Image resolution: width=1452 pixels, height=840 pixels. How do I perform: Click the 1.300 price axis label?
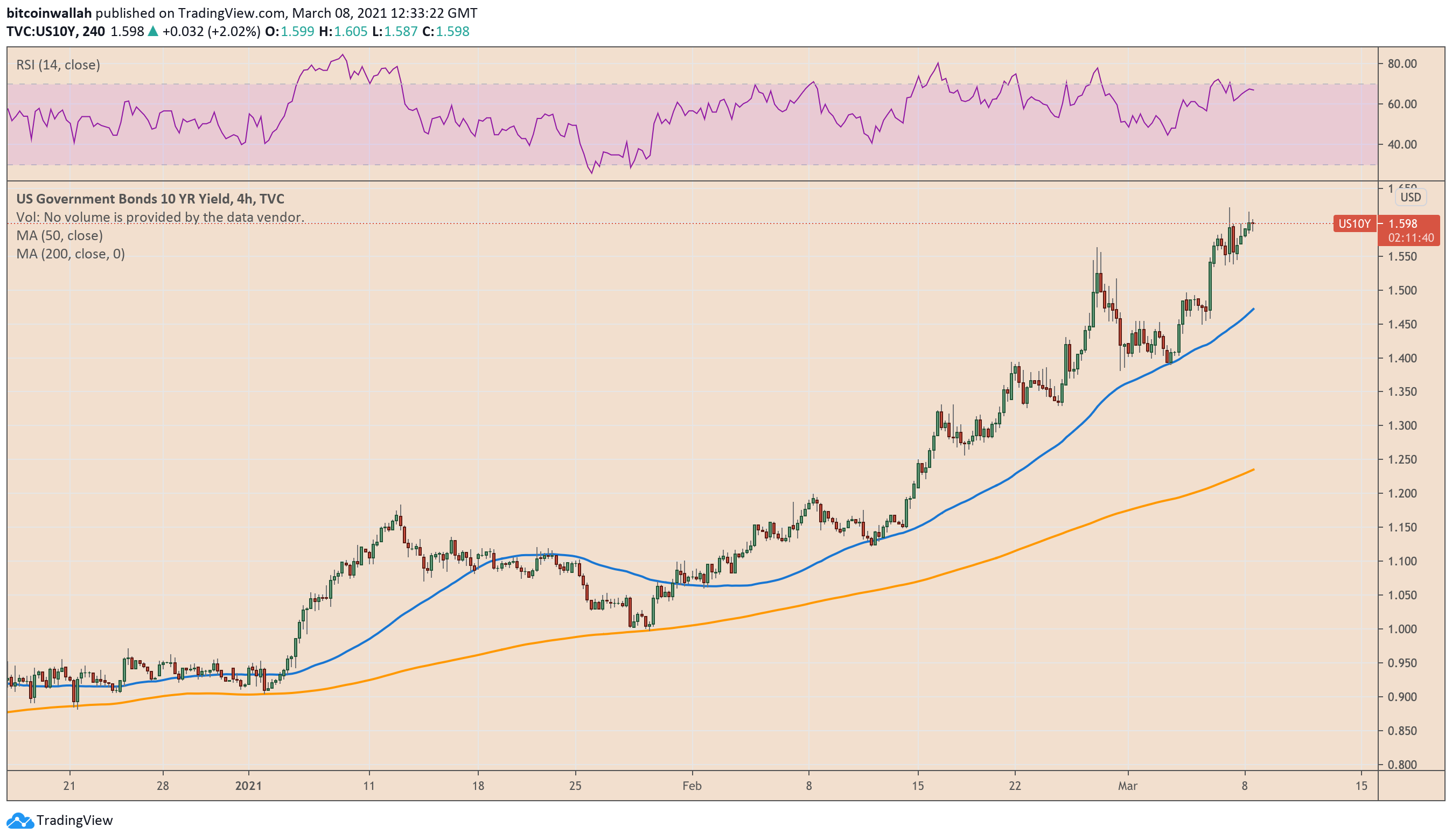[x=1402, y=426]
